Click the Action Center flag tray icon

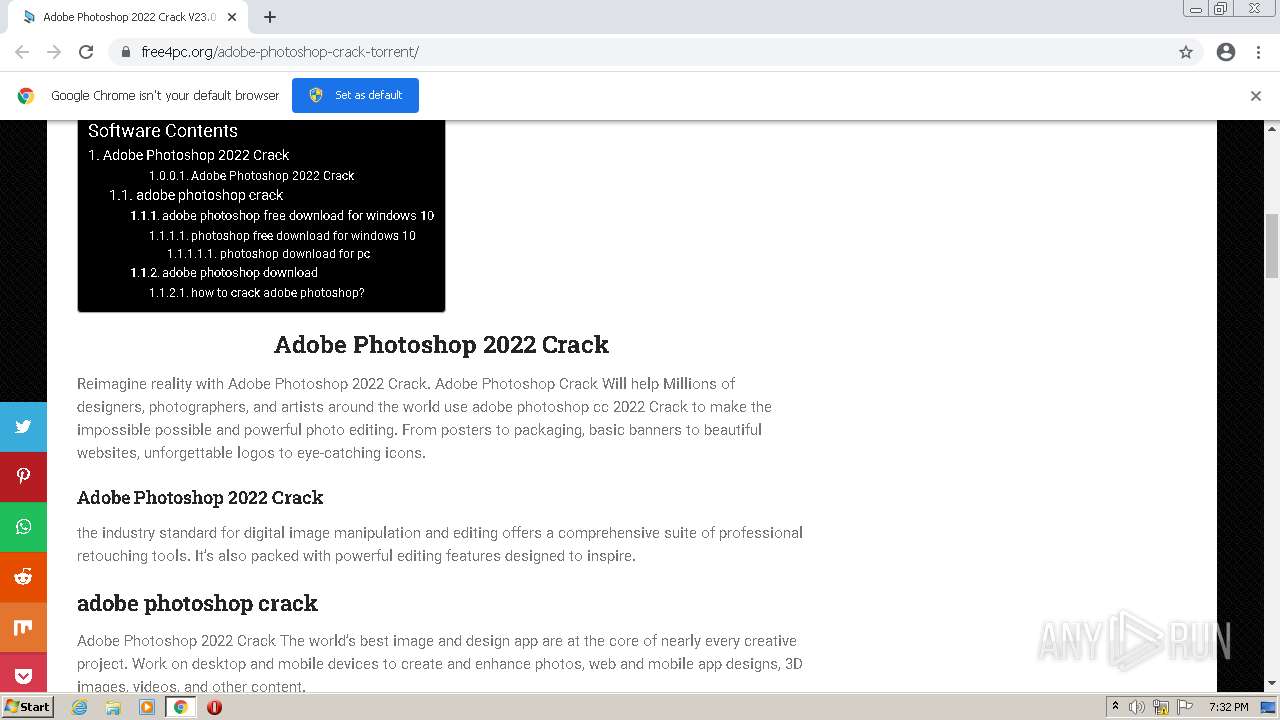(x=1185, y=707)
